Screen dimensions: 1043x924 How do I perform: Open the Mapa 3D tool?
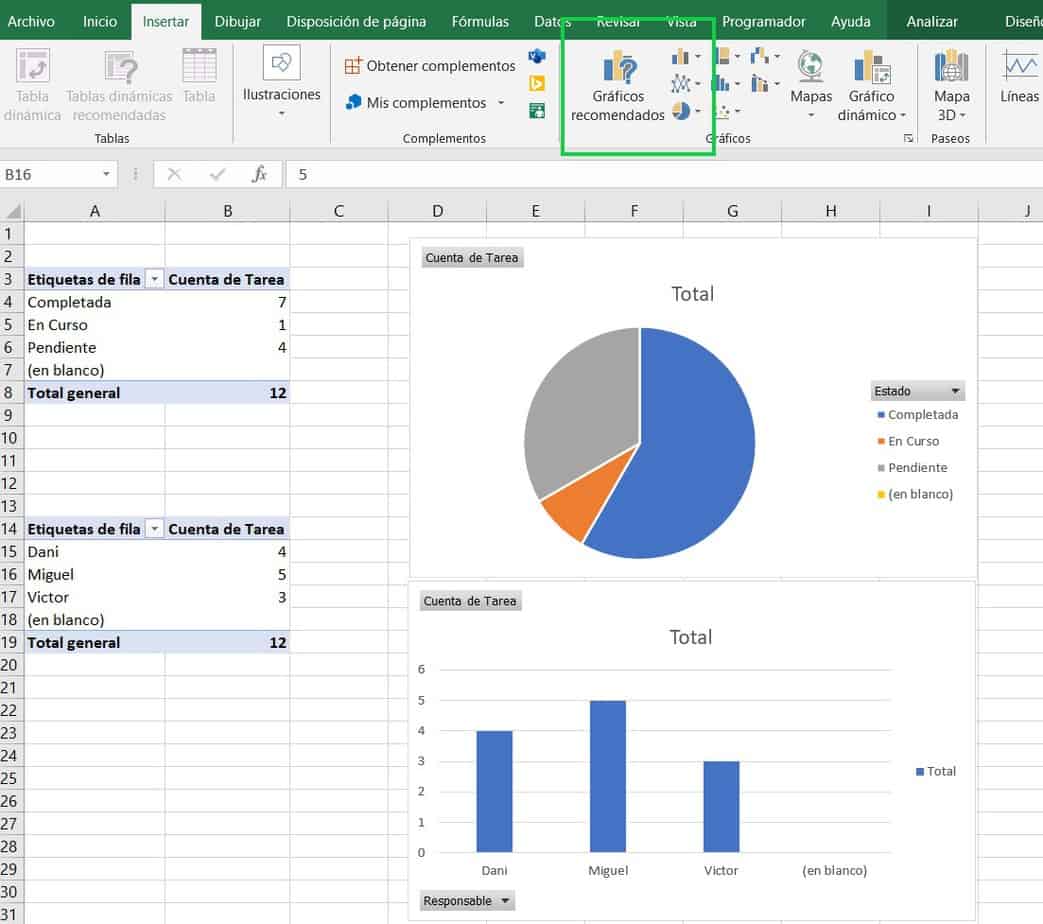(951, 85)
